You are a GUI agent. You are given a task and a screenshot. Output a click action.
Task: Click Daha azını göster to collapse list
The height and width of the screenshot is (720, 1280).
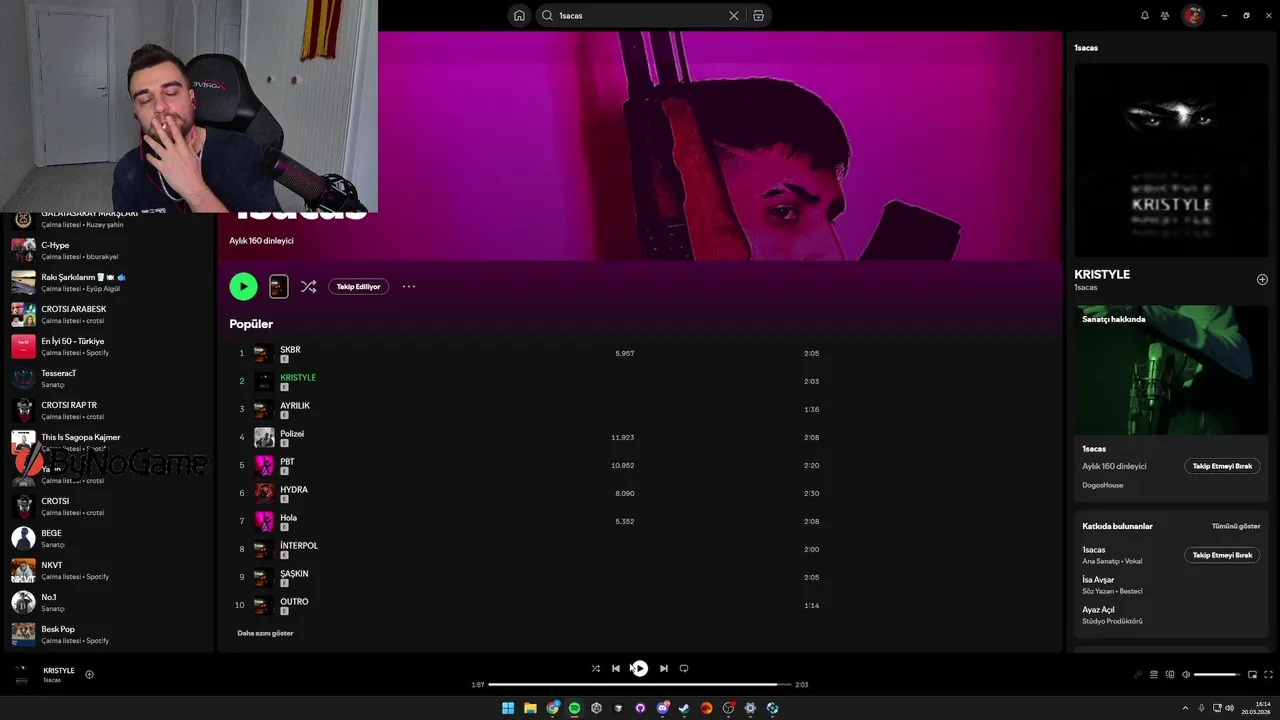click(x=265, y=633)
